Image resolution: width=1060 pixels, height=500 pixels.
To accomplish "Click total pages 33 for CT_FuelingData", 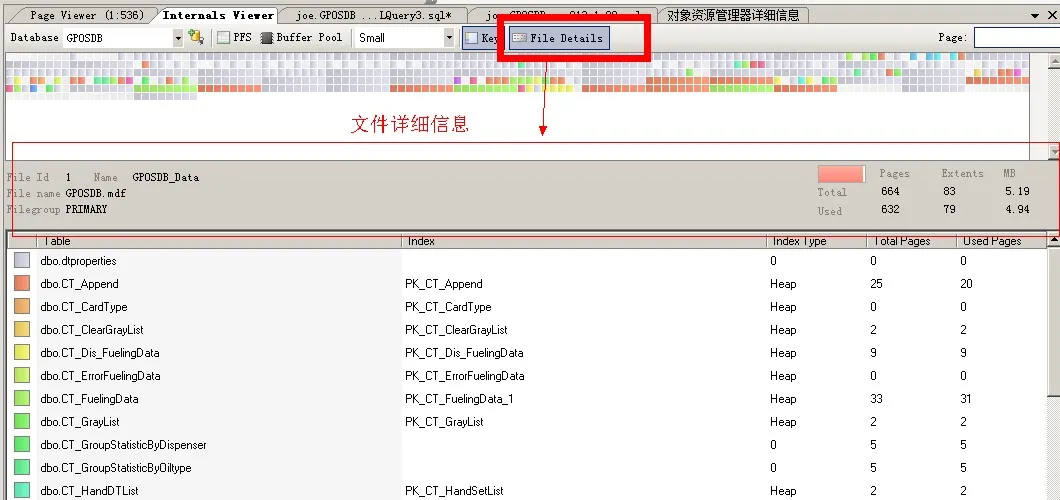I will tap(877, 399).
